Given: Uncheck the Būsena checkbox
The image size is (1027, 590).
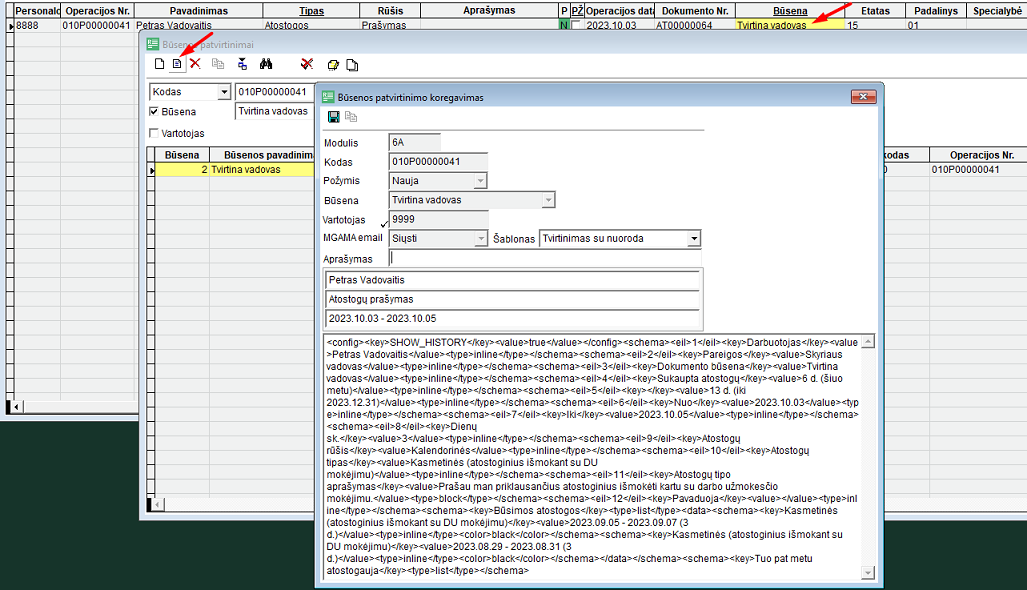Looking at the screenshot, I should coord(154,112).
